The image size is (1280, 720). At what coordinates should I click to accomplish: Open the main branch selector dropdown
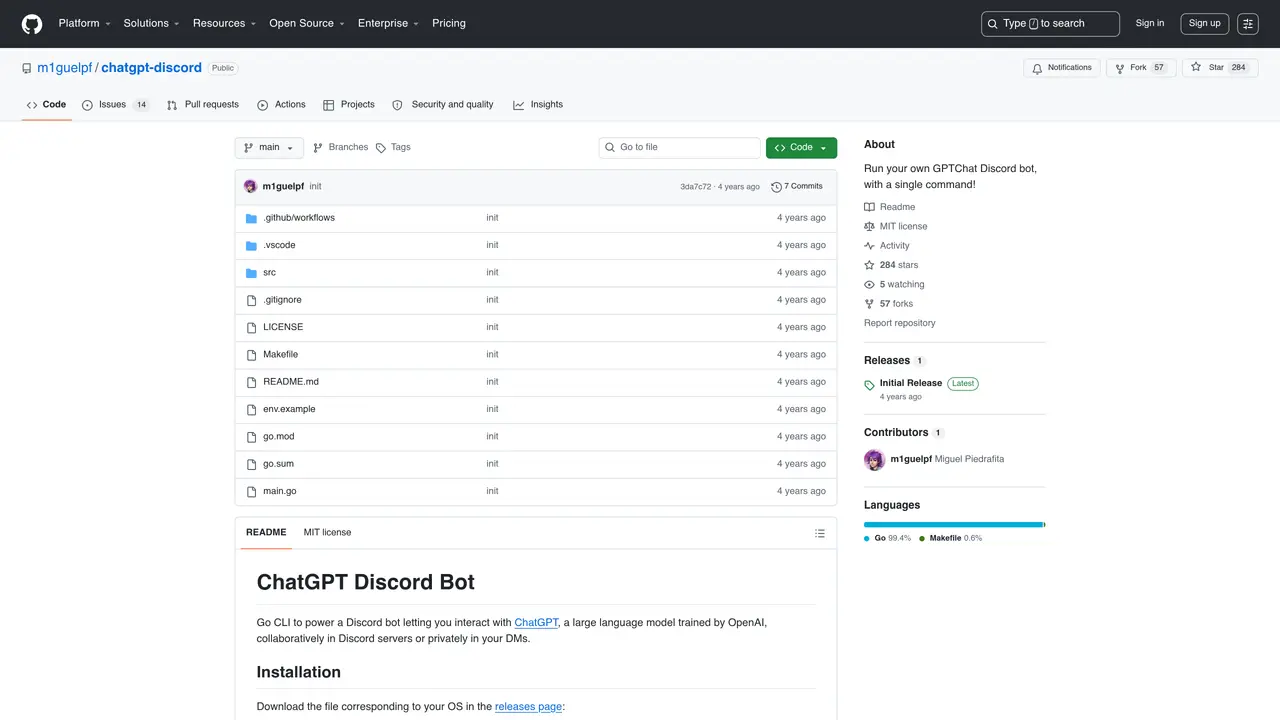click(x=269, y=148)
